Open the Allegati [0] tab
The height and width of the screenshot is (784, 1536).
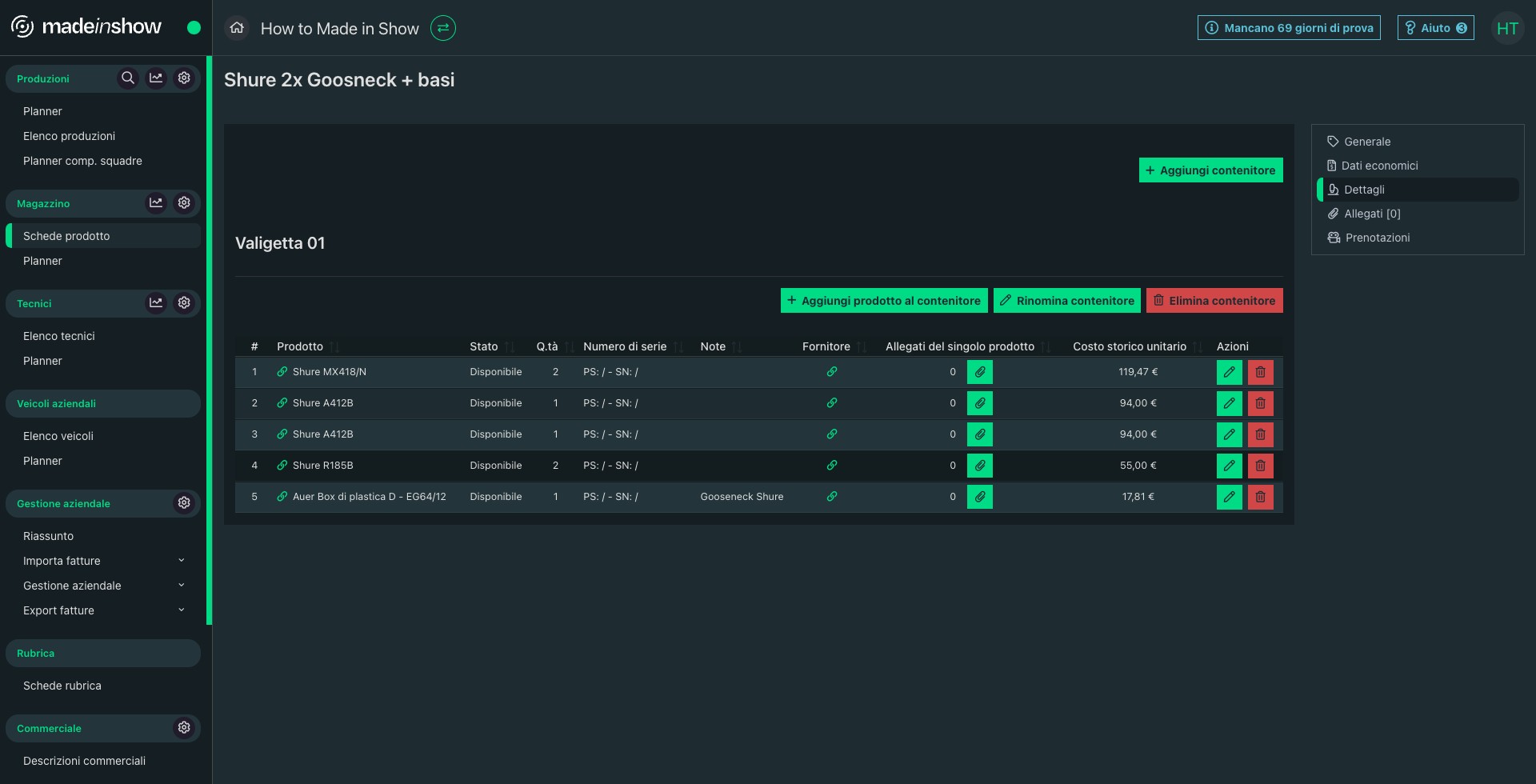coord(1418,214)
